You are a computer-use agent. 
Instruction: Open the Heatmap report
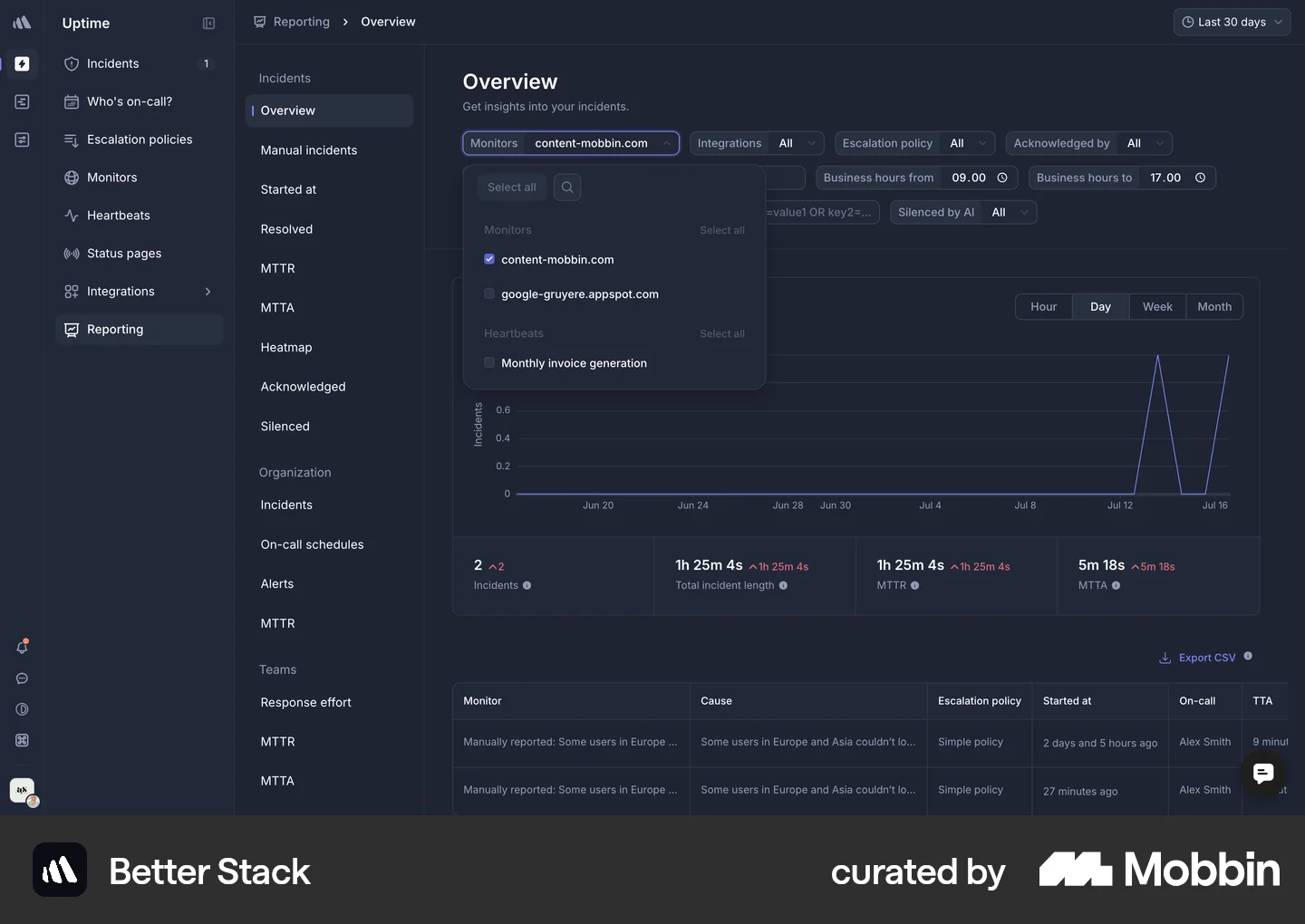pos(286,347)
